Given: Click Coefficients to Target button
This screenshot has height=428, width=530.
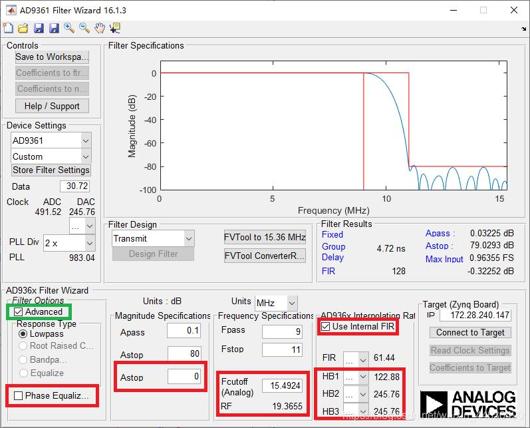Looking at the screenshot, I should coord(470,367).
